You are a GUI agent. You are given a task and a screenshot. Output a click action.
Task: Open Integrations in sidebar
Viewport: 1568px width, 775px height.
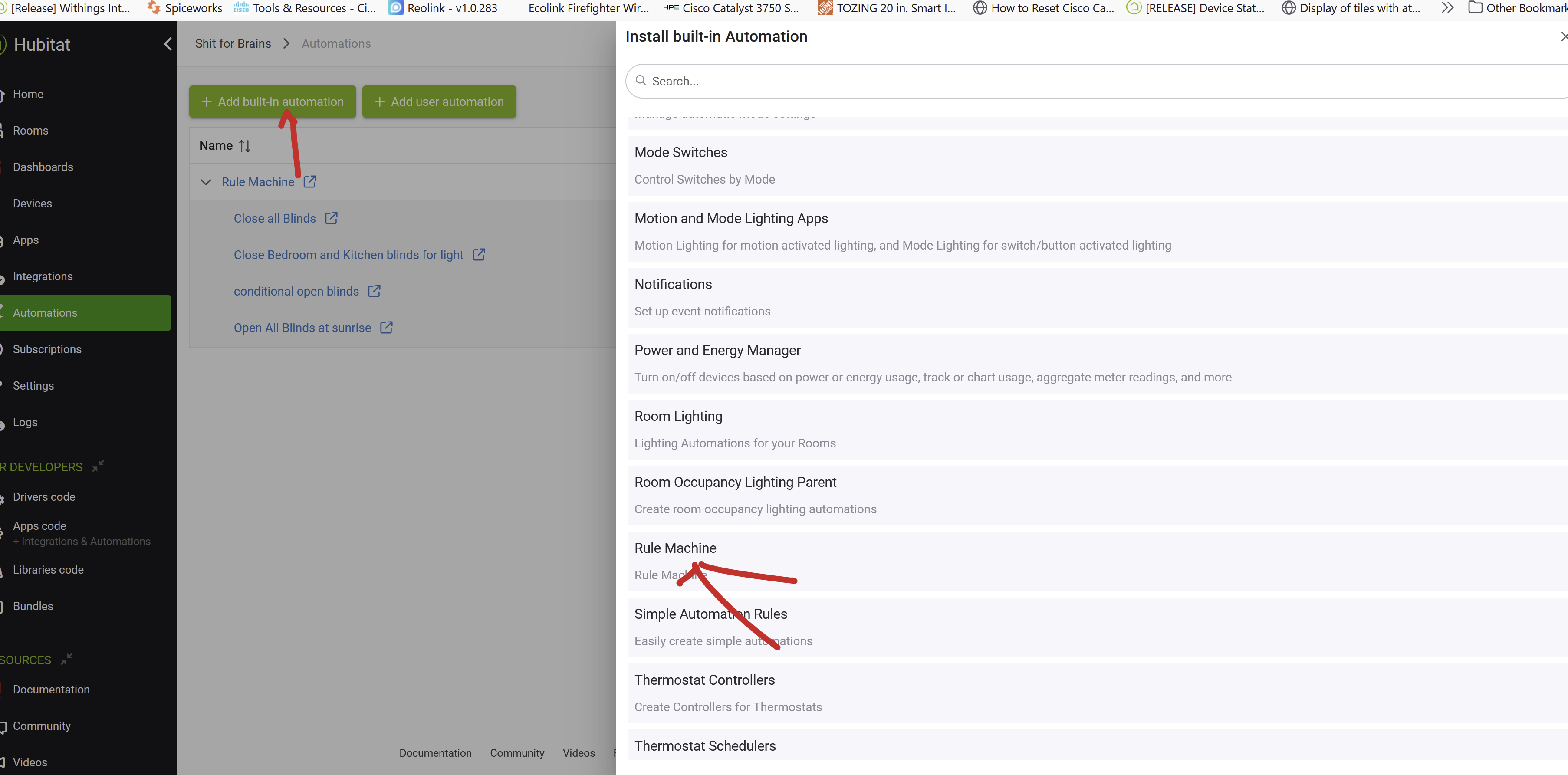click(x=43, y=276)
